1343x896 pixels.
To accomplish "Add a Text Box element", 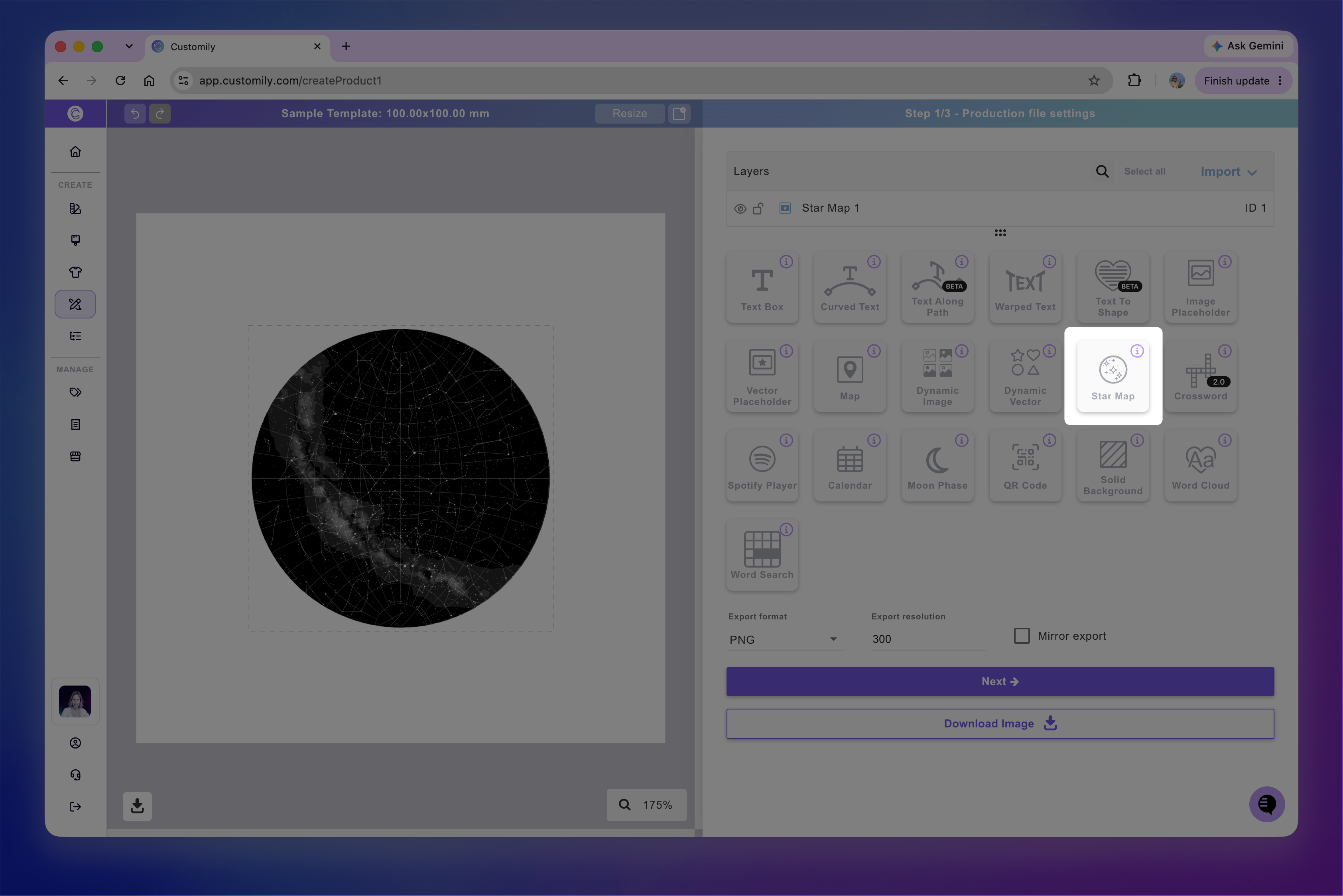I will (762, 287).
